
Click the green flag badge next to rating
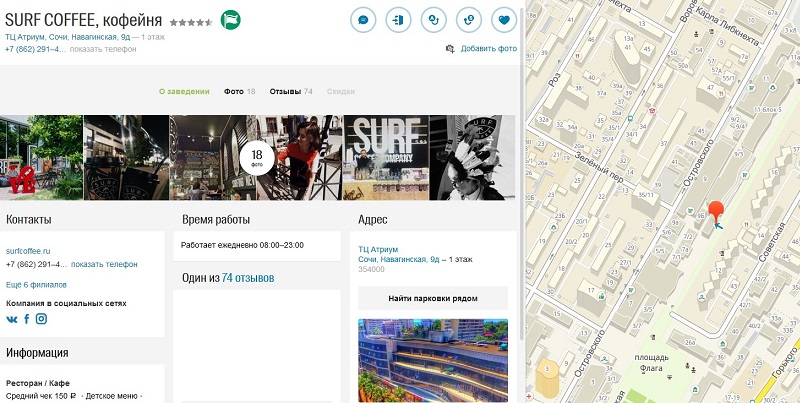click(231, 20)
